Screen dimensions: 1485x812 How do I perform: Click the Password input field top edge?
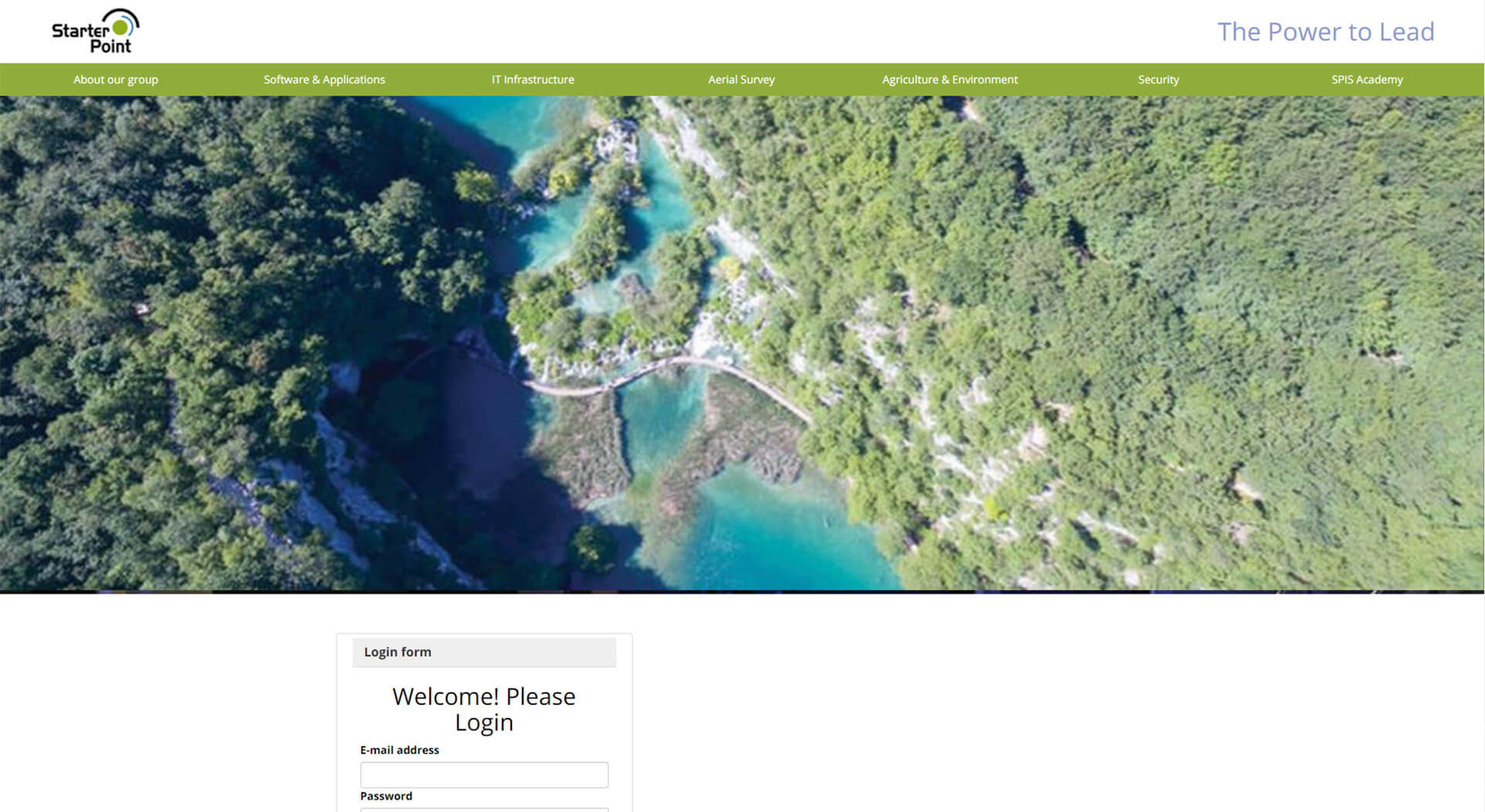click(x=484, y=809)
